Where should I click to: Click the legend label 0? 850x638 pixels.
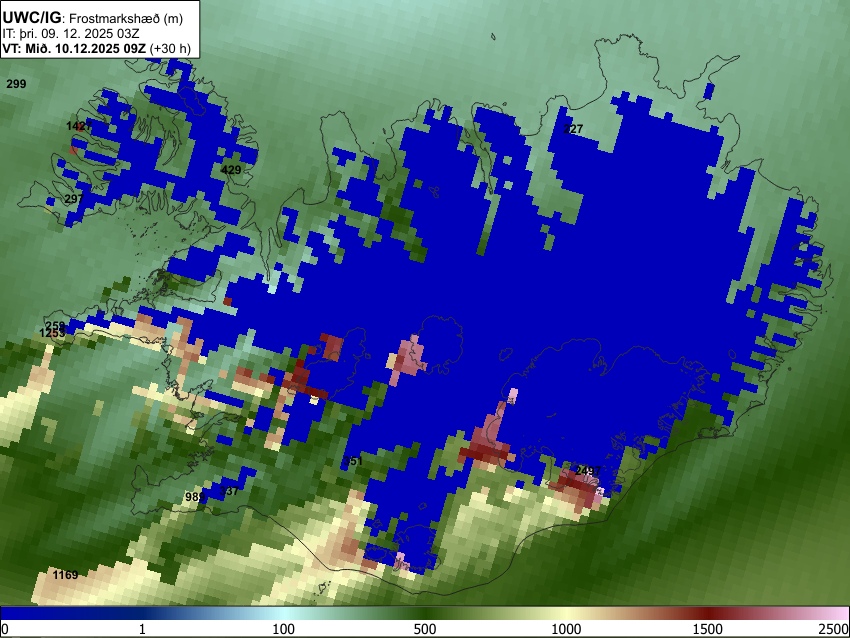coord(5,629)
